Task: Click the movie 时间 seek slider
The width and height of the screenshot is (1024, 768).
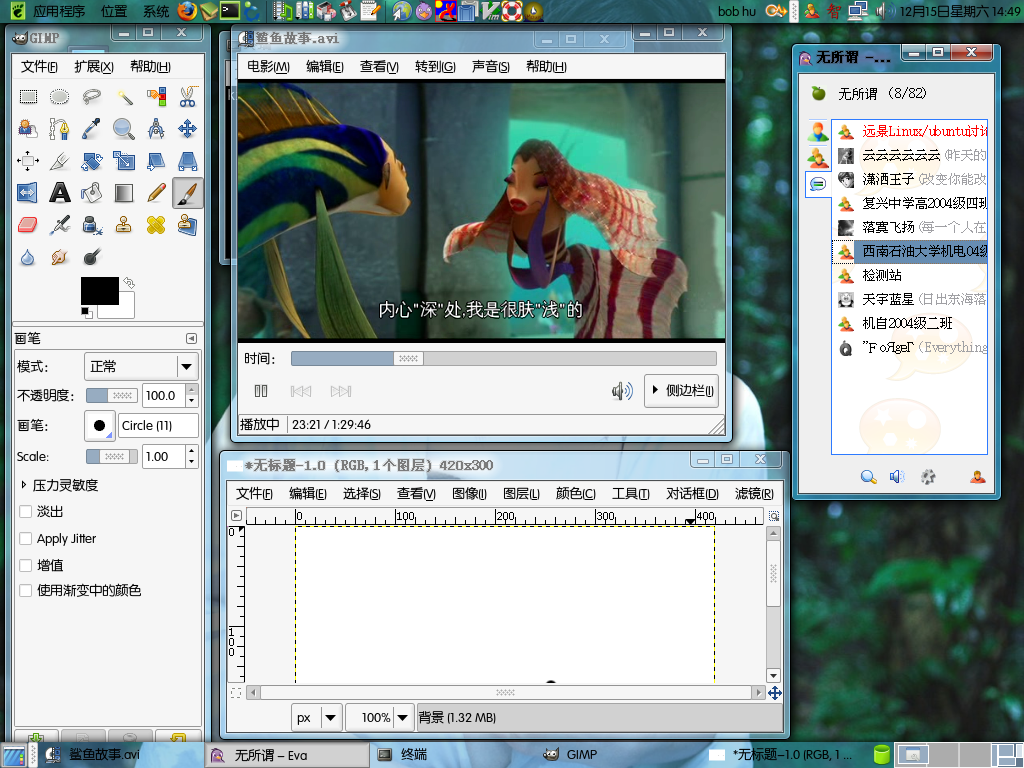Action: [504, 359]
